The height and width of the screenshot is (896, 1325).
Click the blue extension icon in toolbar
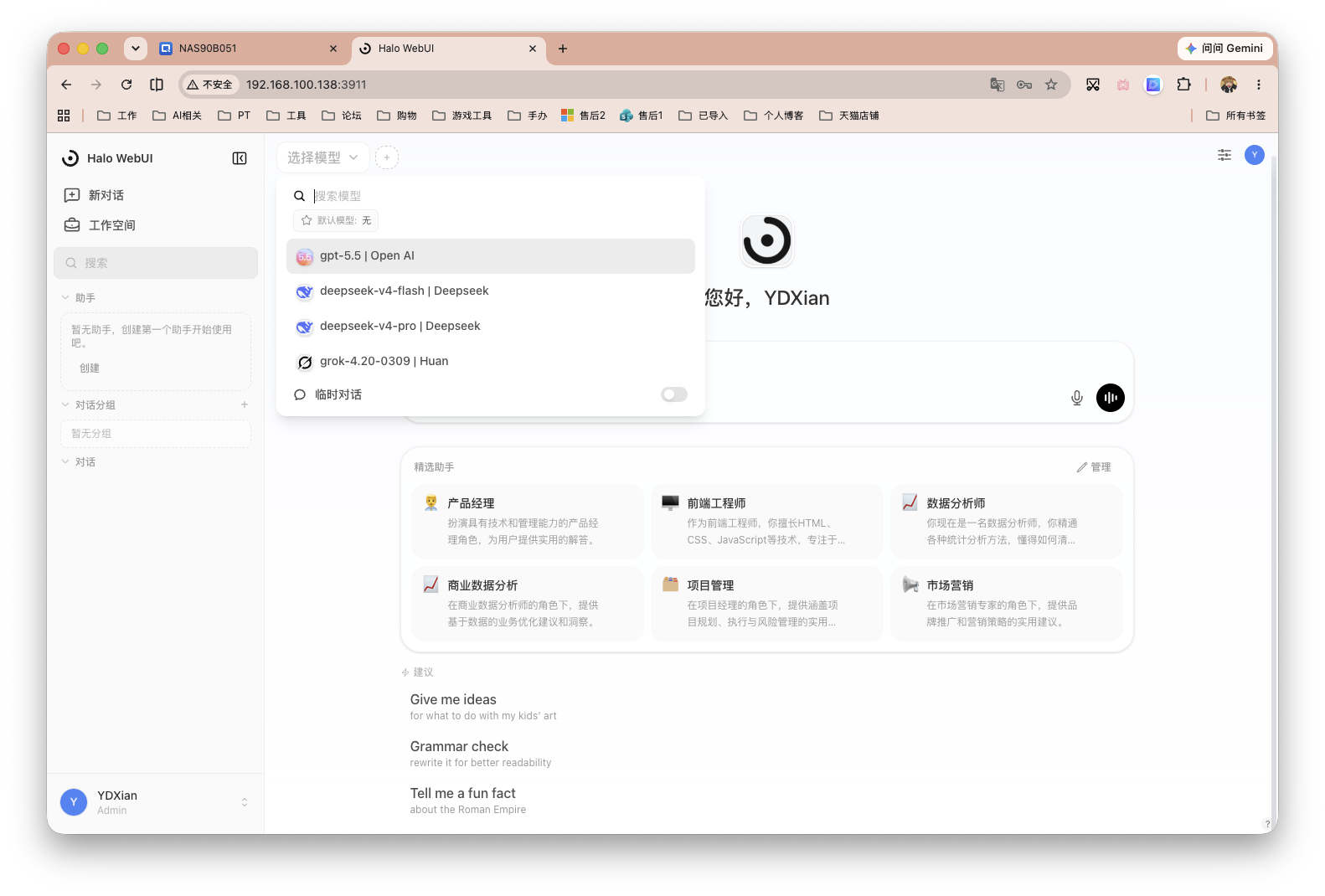click(x=1153, y=85)
